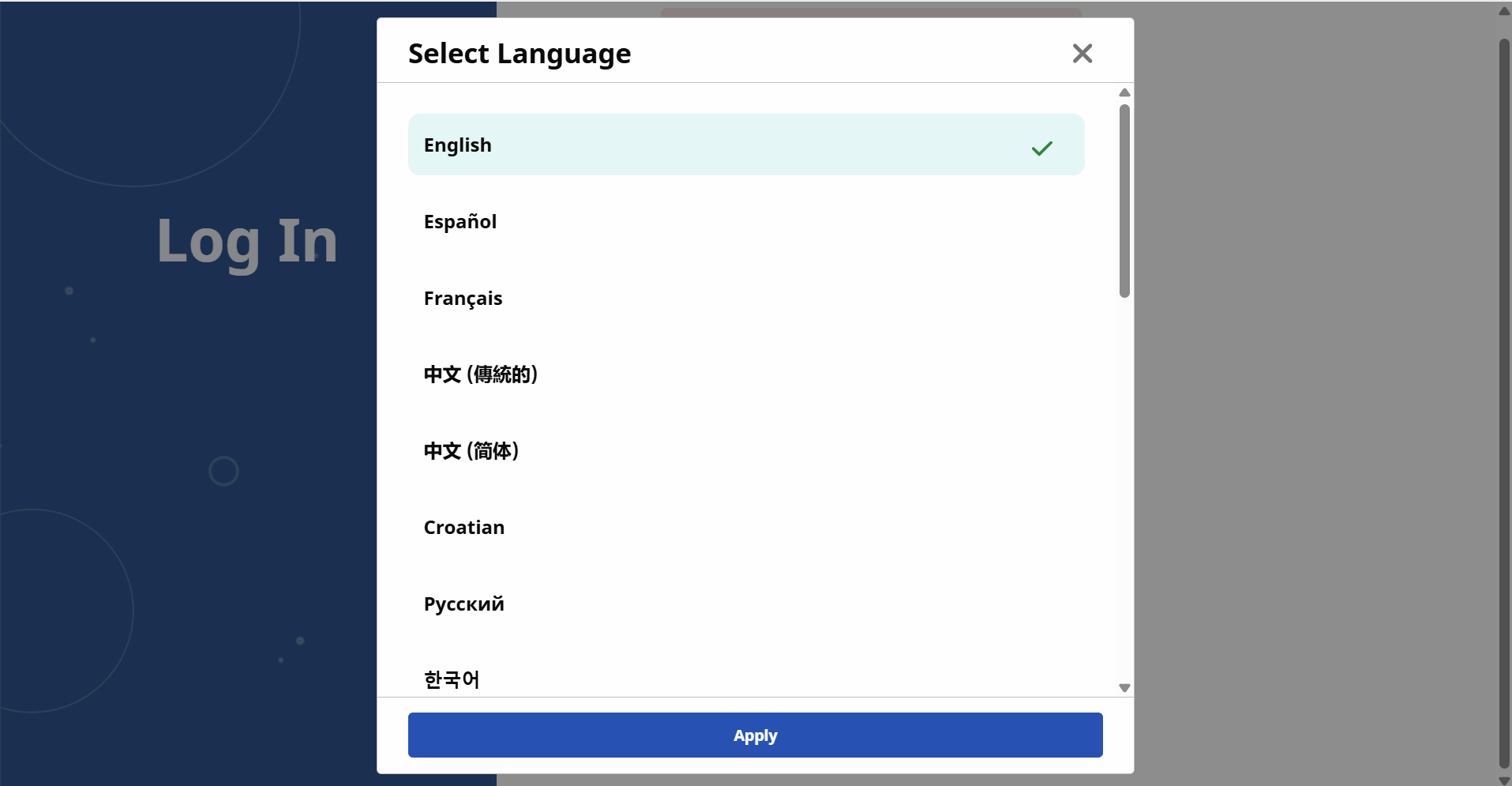Click the main page scrollbar thumb
This screenshot has height=786, width=1512.
point(1504,395)
